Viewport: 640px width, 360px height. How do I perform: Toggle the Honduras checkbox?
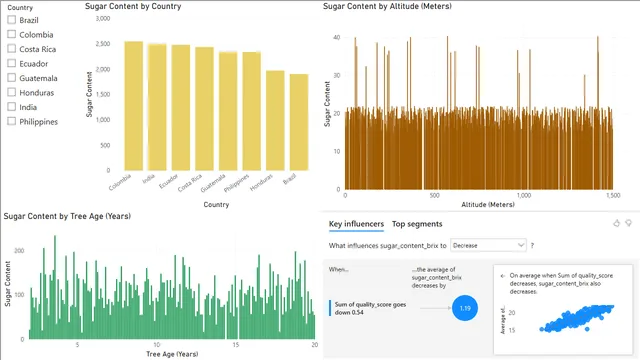11,92
